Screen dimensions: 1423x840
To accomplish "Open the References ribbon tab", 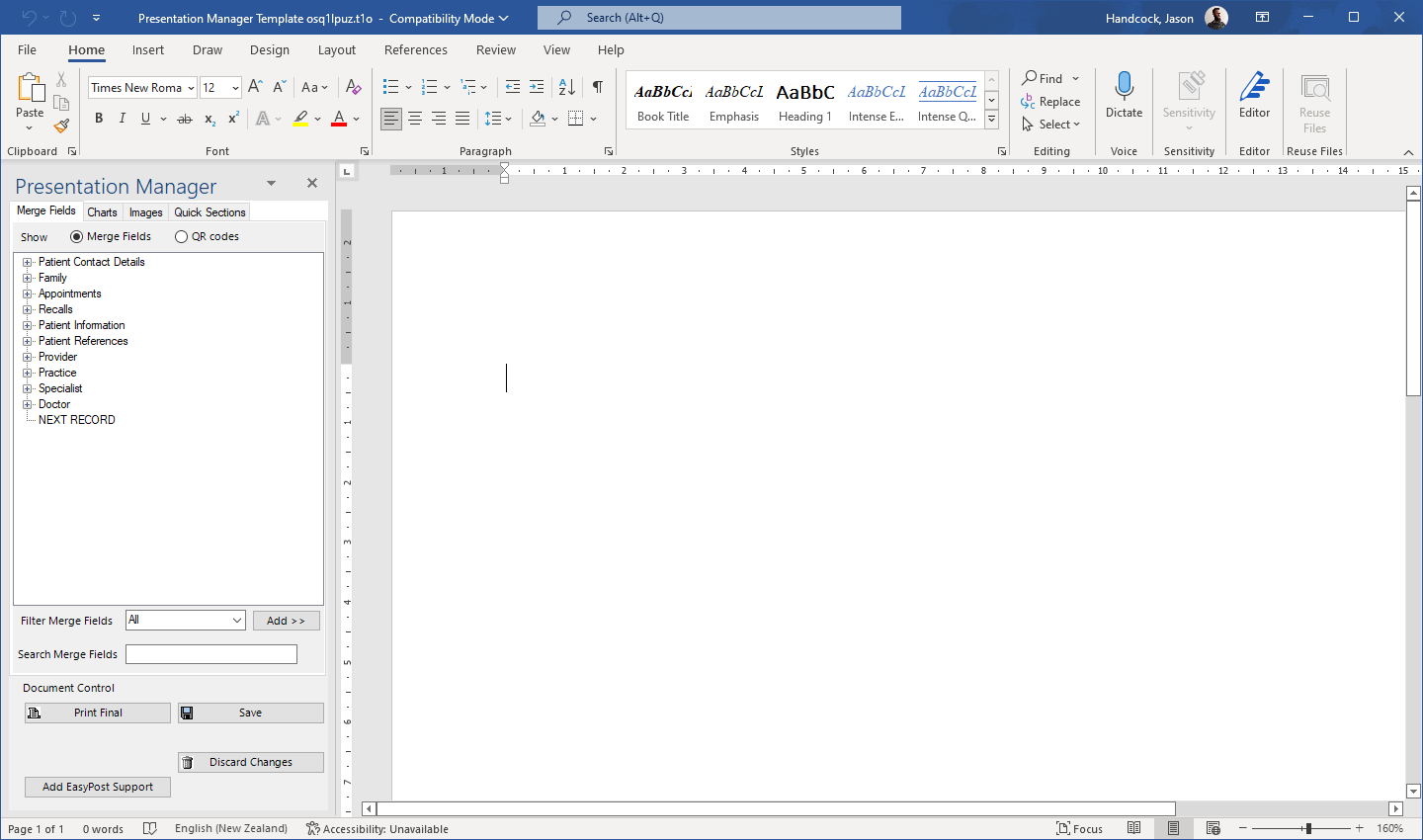I will [415, 49].
